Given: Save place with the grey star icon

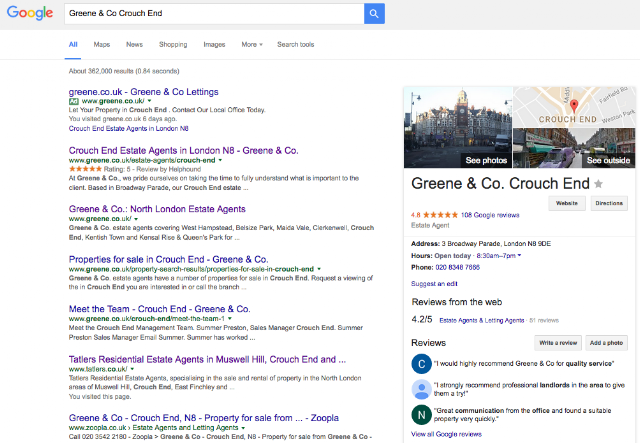Looking at the screenshot, I should click(x=598, y=184).
